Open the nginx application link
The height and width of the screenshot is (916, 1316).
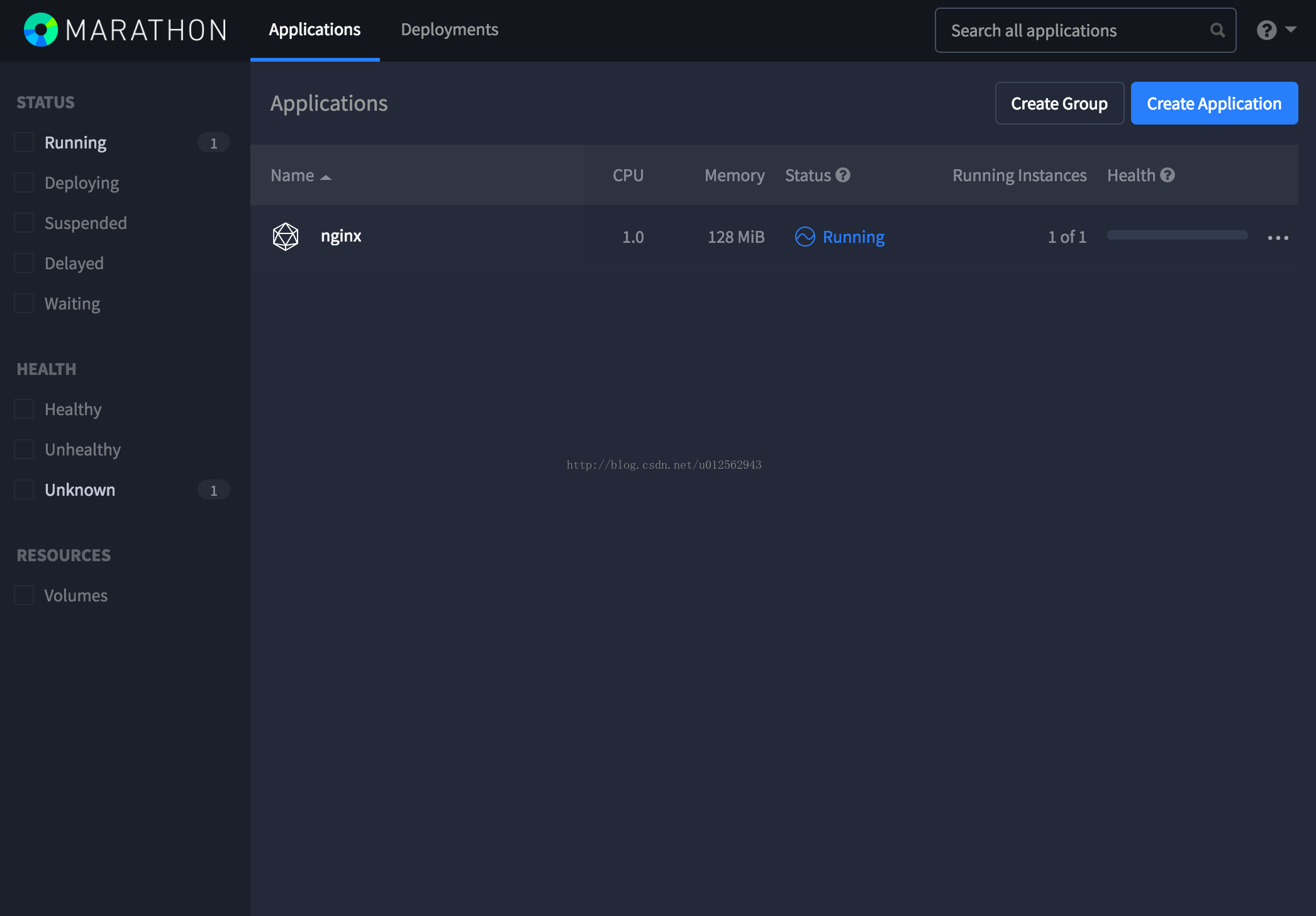341,236
